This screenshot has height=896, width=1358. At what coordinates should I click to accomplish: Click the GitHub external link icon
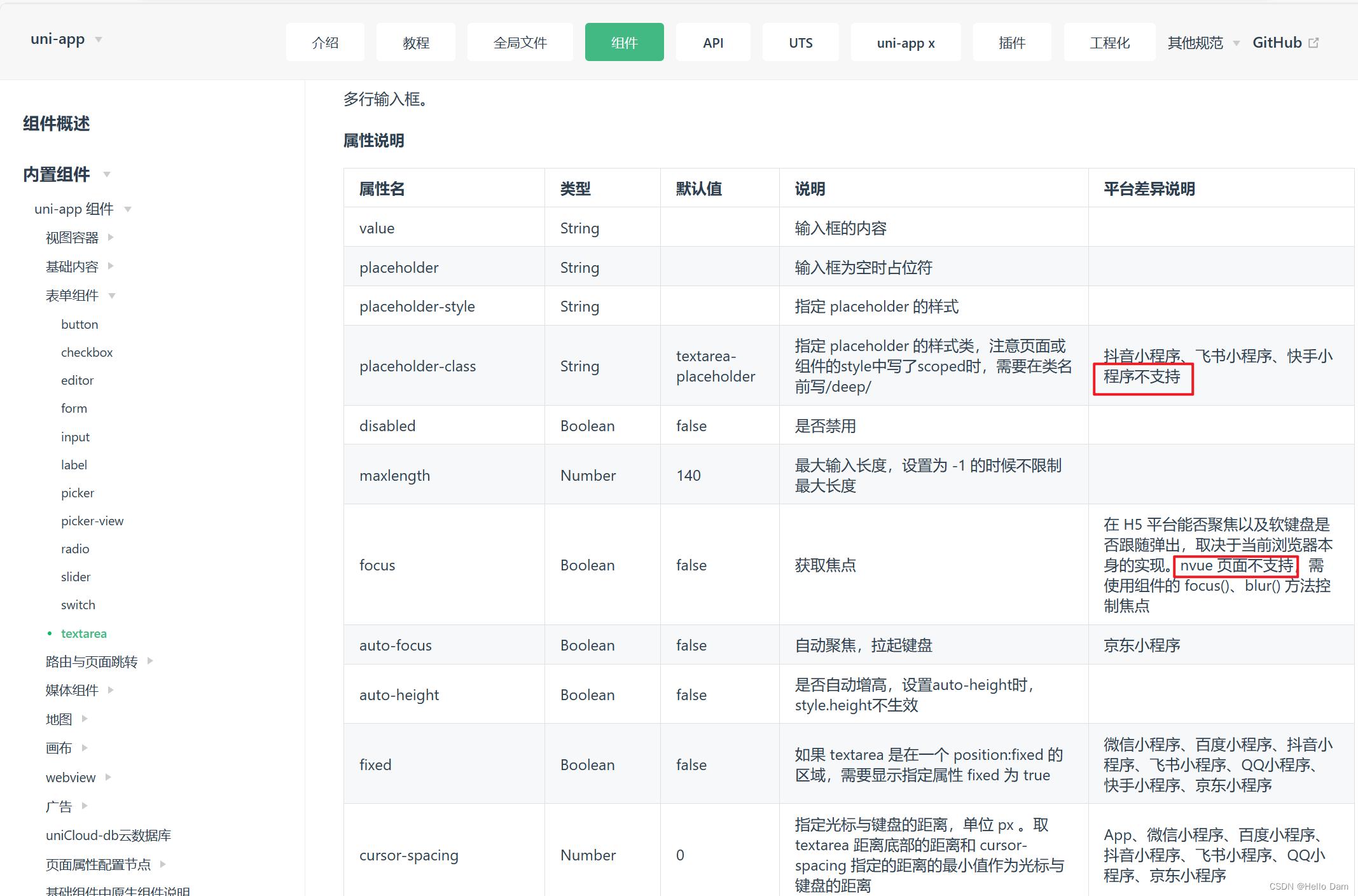pos(1313,43)
